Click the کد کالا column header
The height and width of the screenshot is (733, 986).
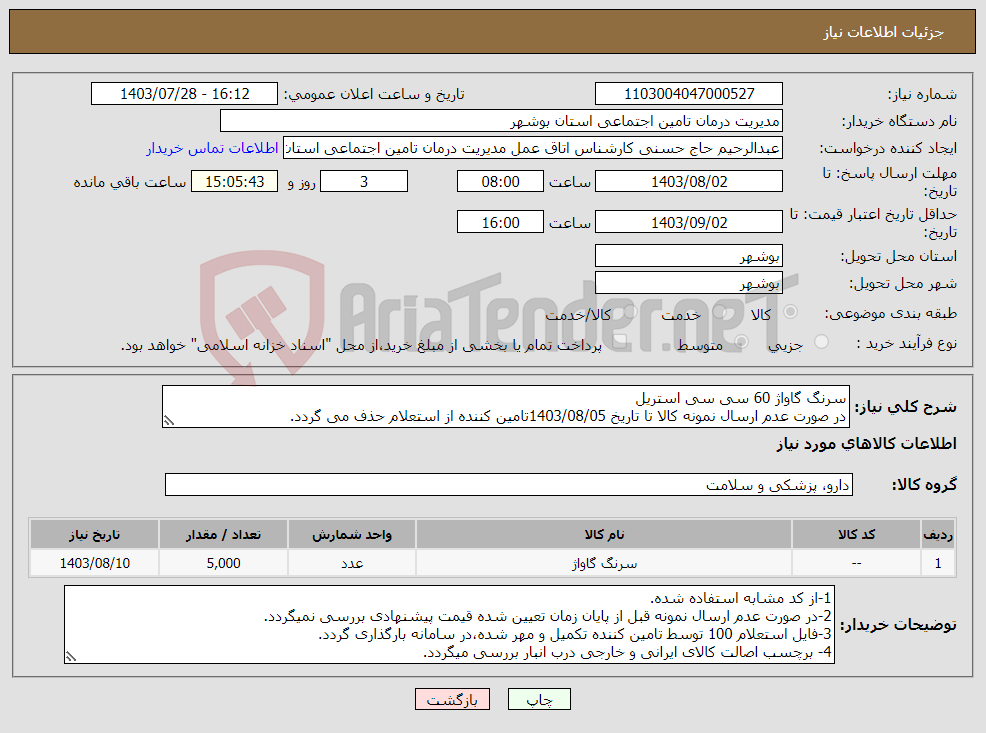pyautogui.click(x=856, y=534)
